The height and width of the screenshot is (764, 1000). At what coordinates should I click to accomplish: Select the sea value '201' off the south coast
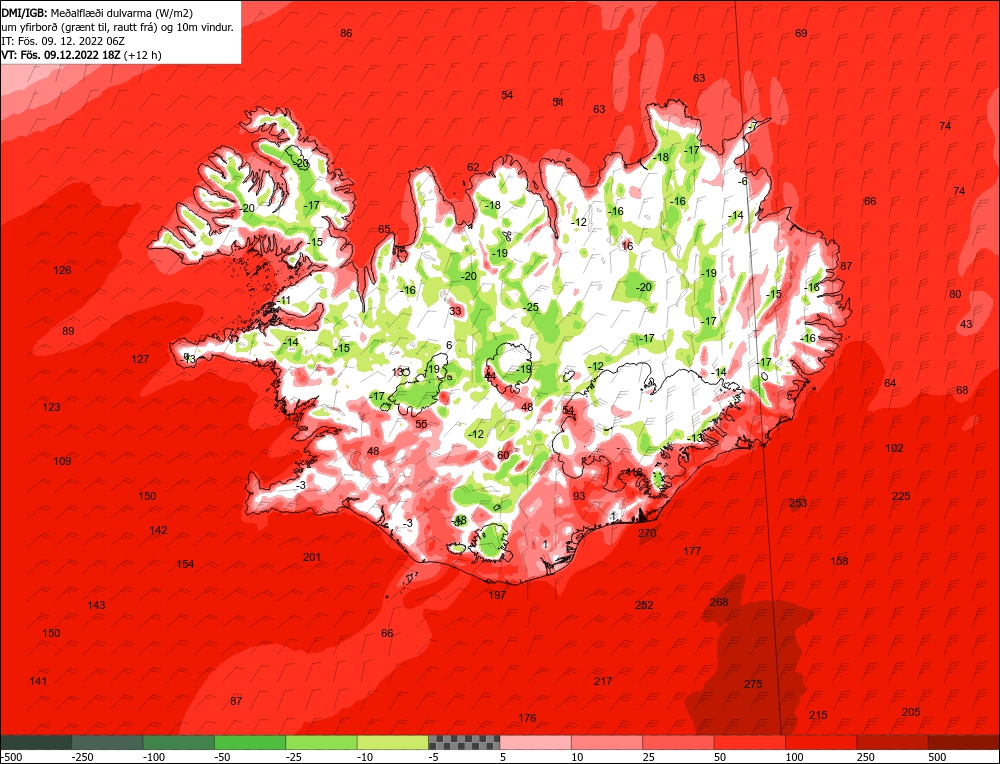(x=312, y=557)
